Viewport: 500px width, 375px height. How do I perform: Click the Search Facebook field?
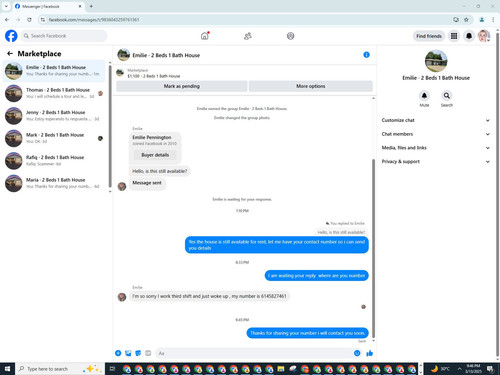pos(64,36)
